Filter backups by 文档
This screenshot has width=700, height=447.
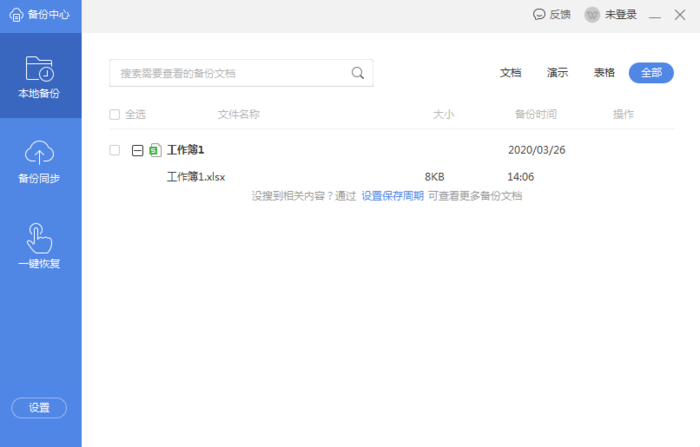tap(511, 73)
